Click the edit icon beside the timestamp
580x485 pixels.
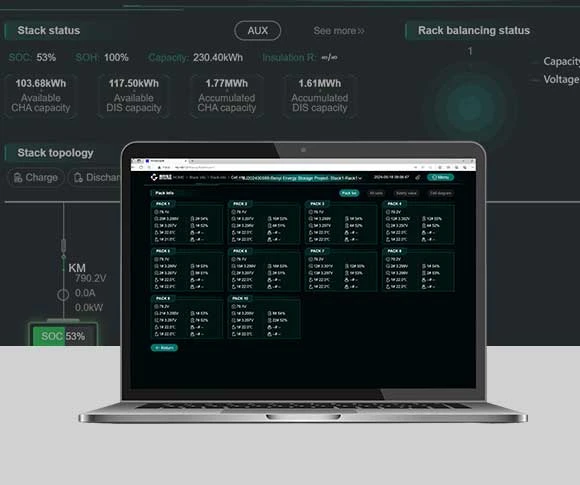(x=418, y=178)
